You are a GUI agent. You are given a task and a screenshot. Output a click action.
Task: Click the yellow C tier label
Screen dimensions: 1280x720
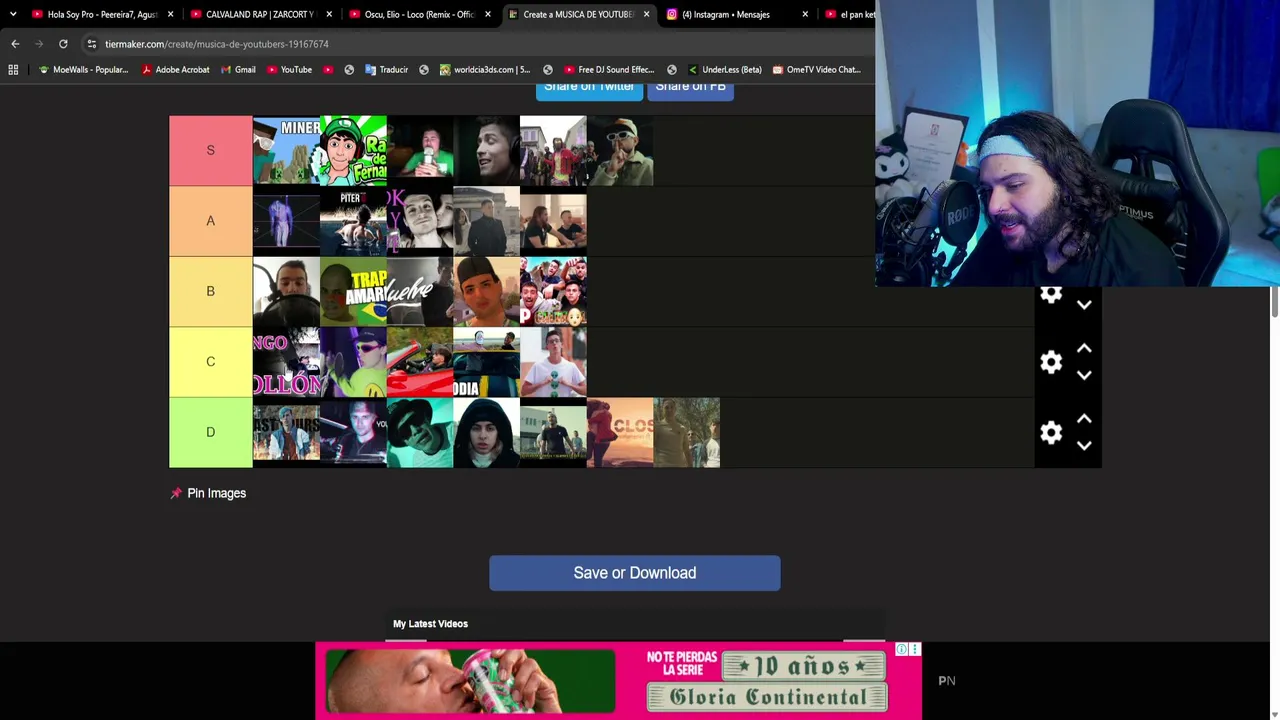click(210, 362)
